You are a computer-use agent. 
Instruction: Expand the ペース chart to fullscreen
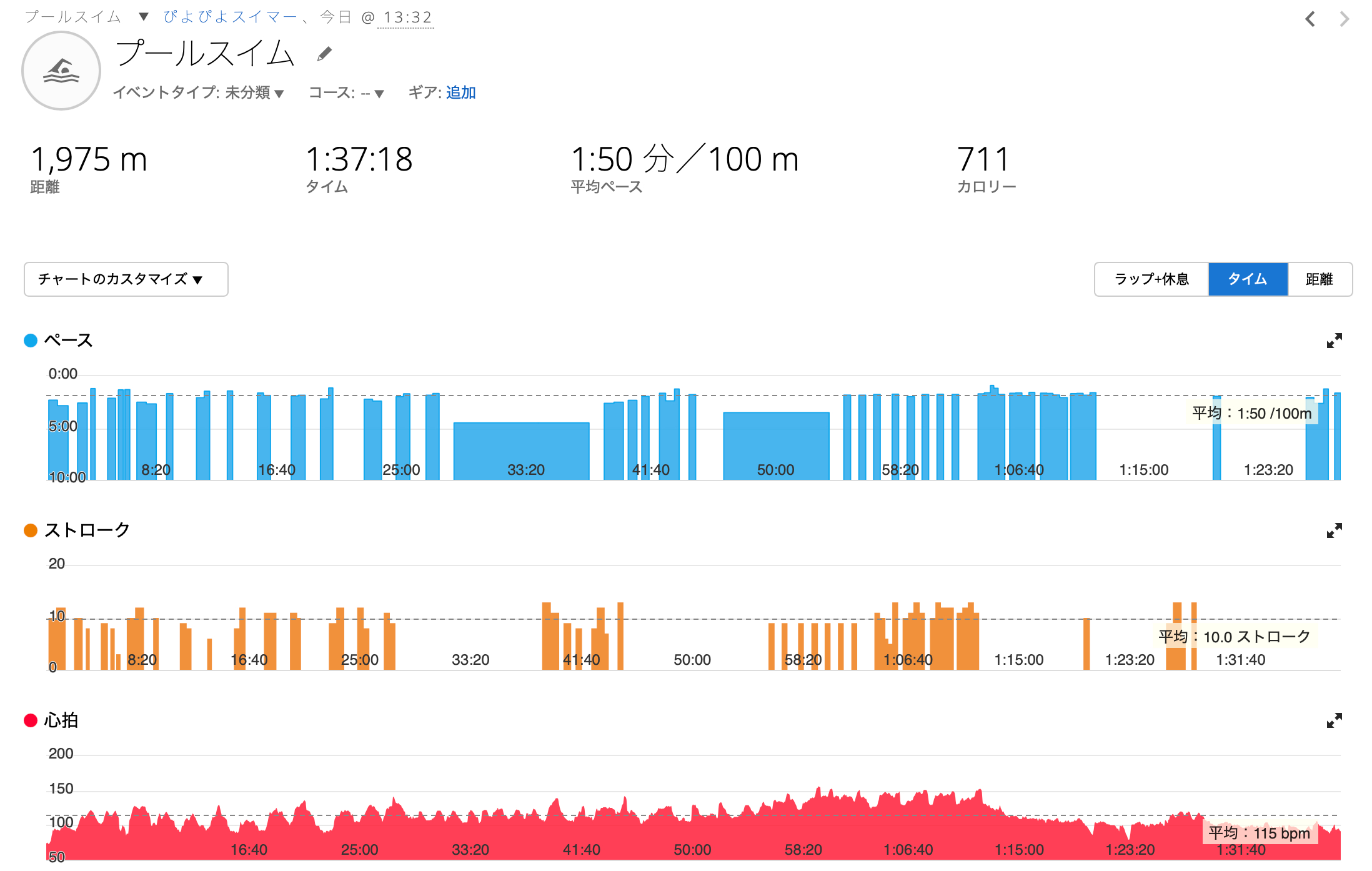(1334, 341)
